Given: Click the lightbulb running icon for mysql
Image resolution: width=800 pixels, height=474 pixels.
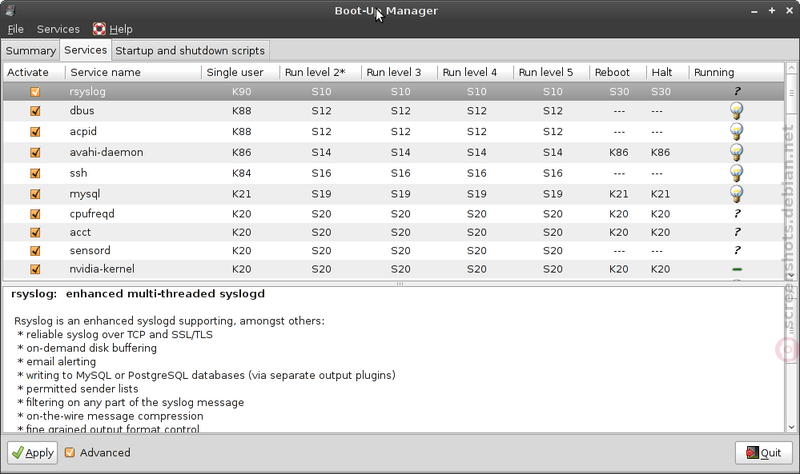Looking at the screenshot, I should (736, 194).
